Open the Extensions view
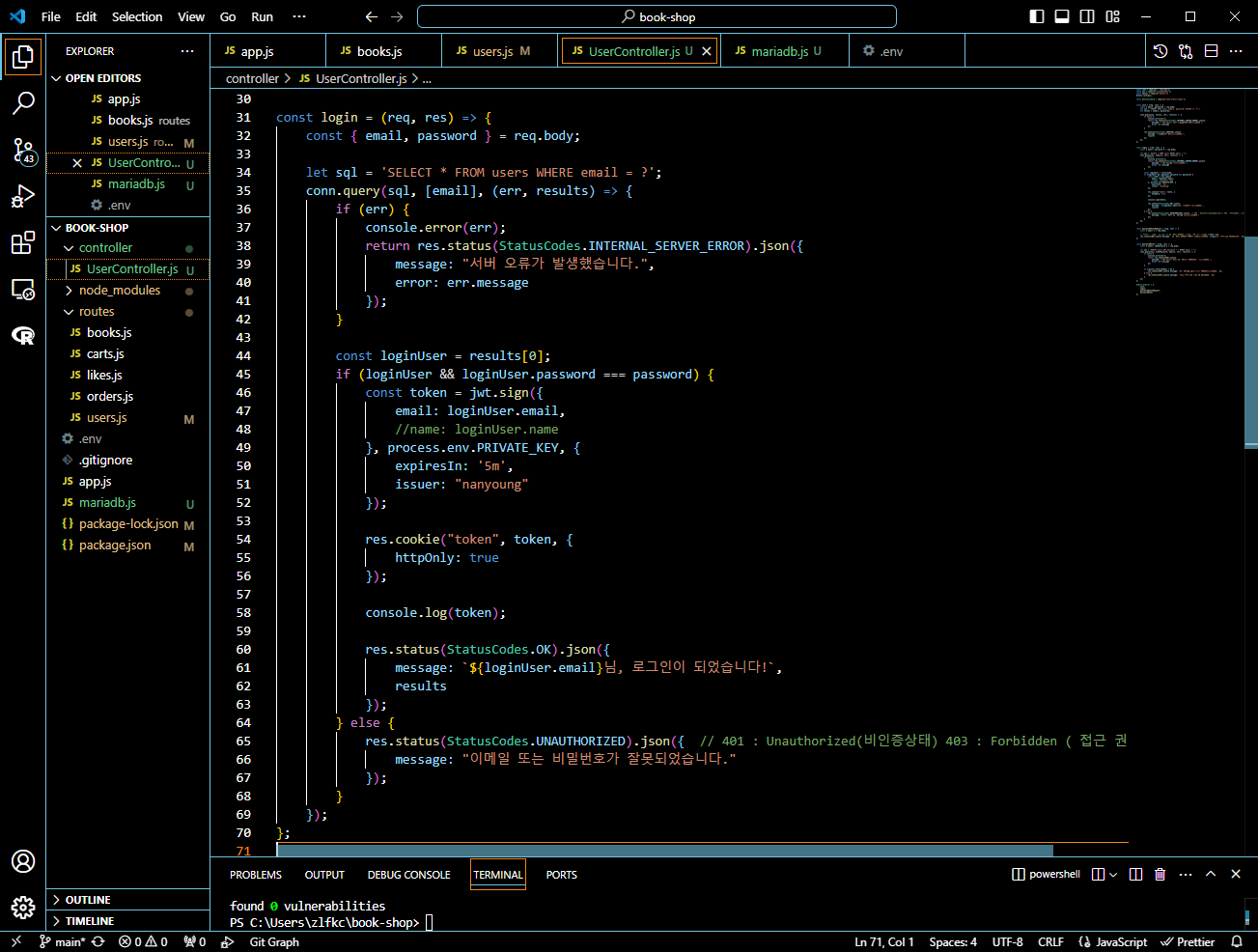Screen dimensions: 1258x952 23,243
